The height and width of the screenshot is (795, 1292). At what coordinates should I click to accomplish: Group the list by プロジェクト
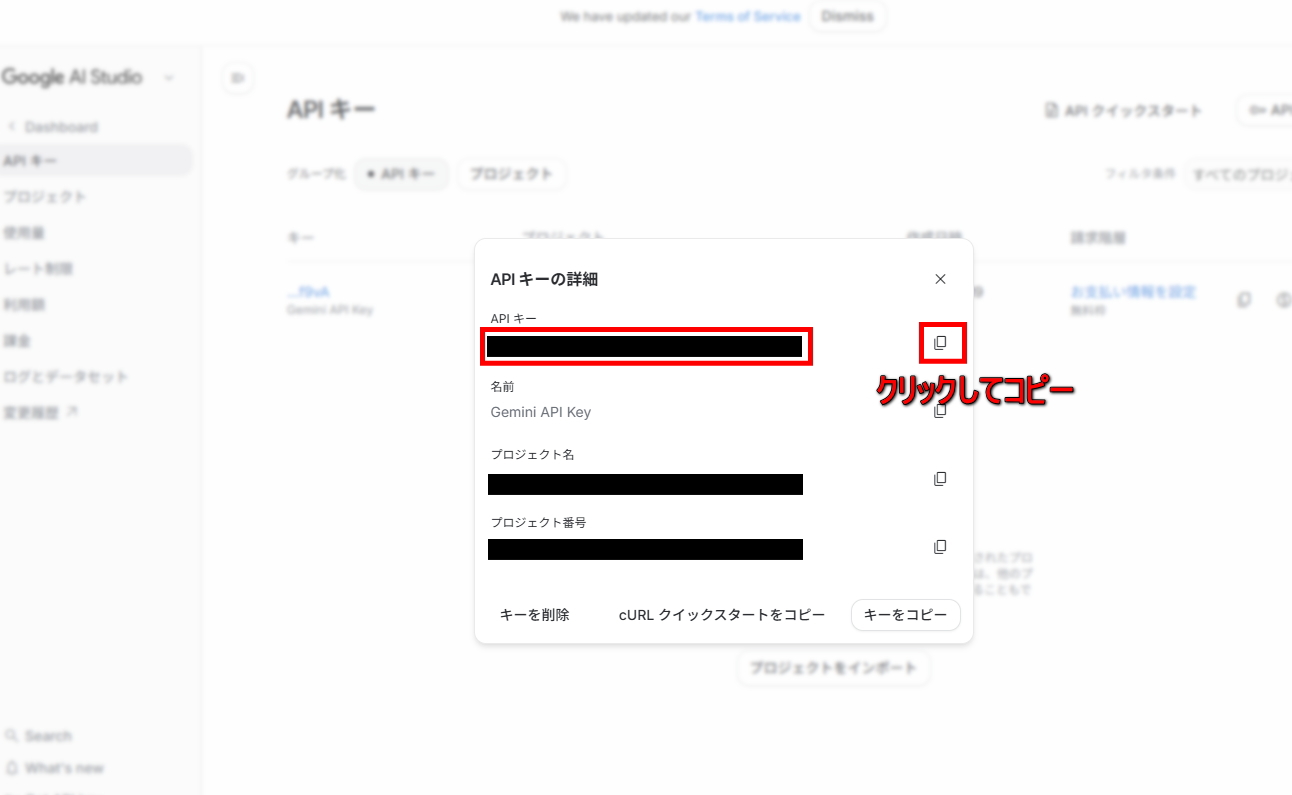tap(512, 174)
